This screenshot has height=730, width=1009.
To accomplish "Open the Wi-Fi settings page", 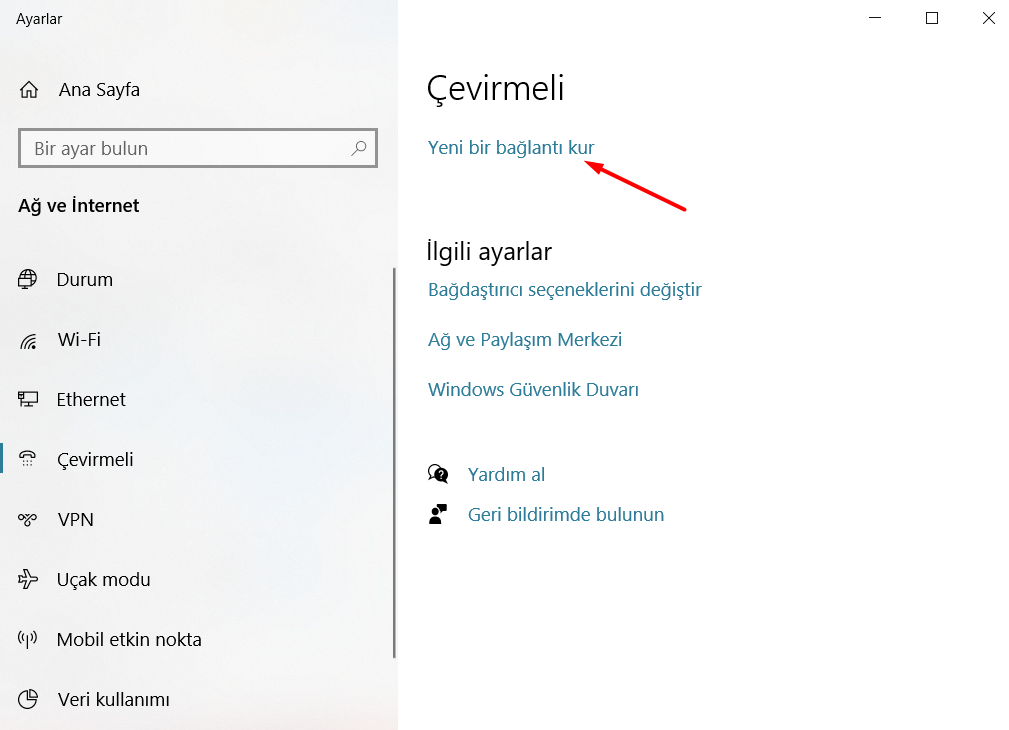I will tap(79, 340).
